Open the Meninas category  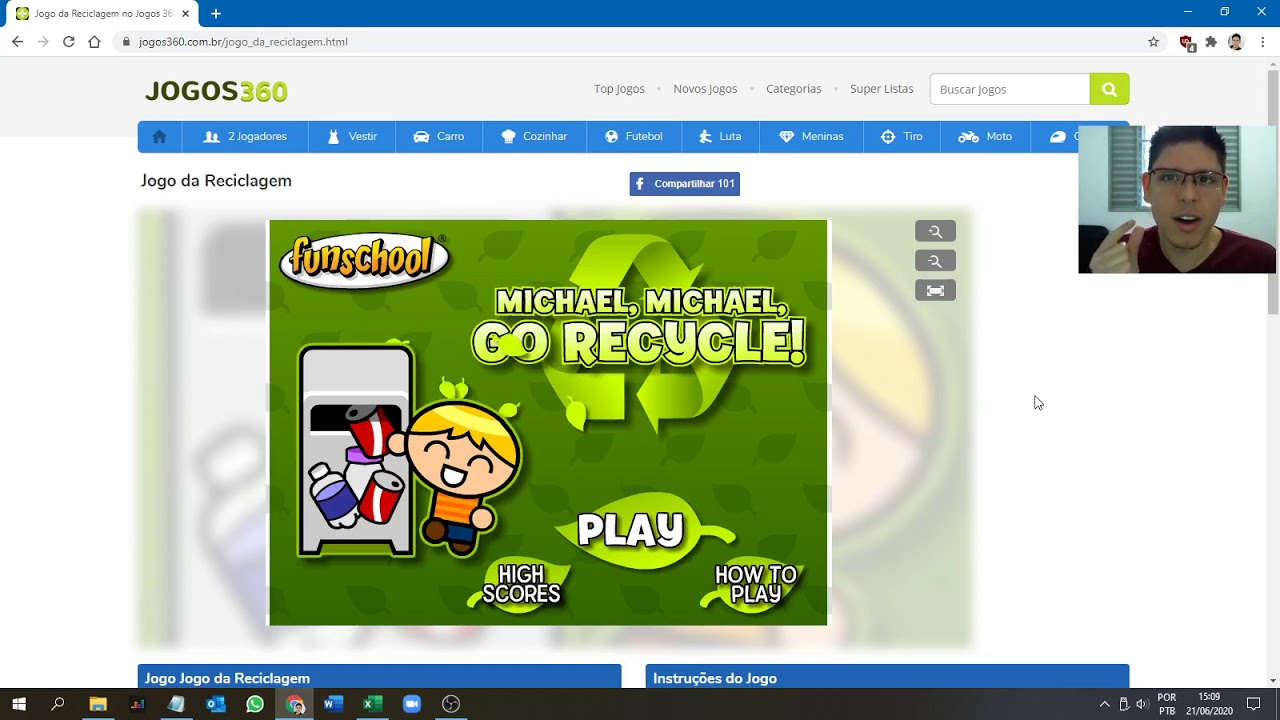[x=811, y=137]
